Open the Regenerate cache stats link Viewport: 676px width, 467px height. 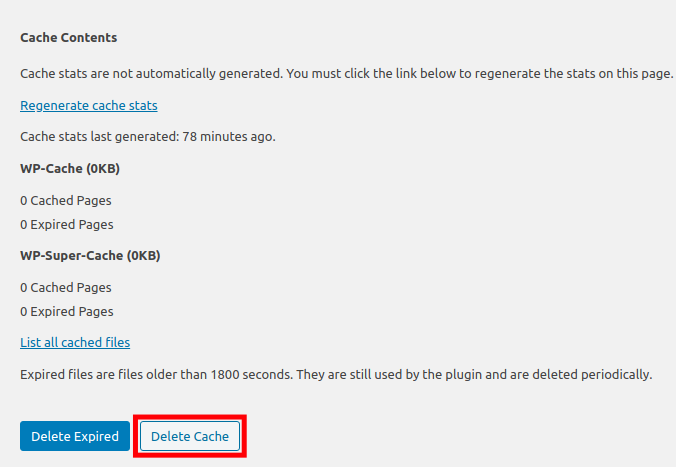89,105
